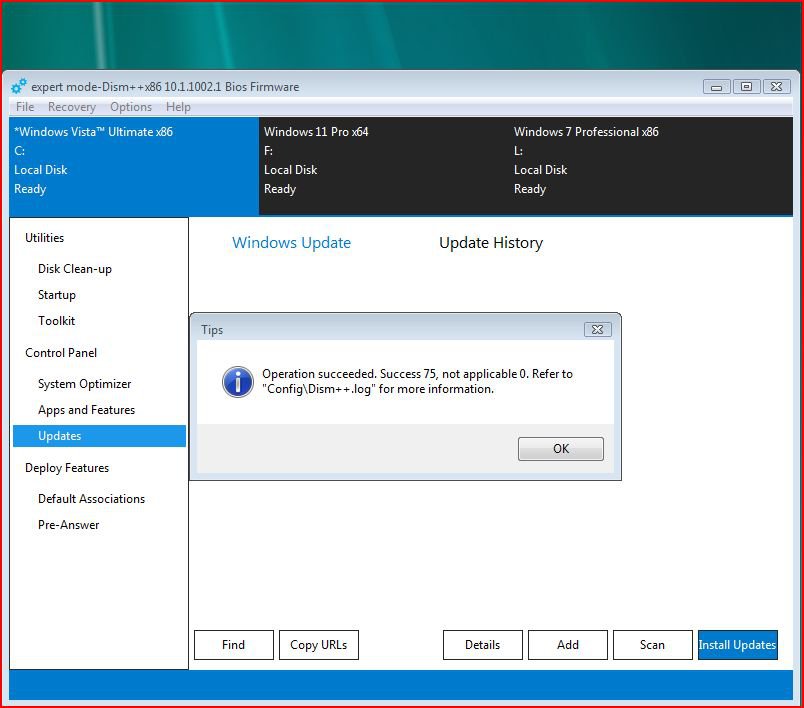Screen dimensions: 804x708
Task: Maximize the Dism++ window
Action: pos(746,87)
